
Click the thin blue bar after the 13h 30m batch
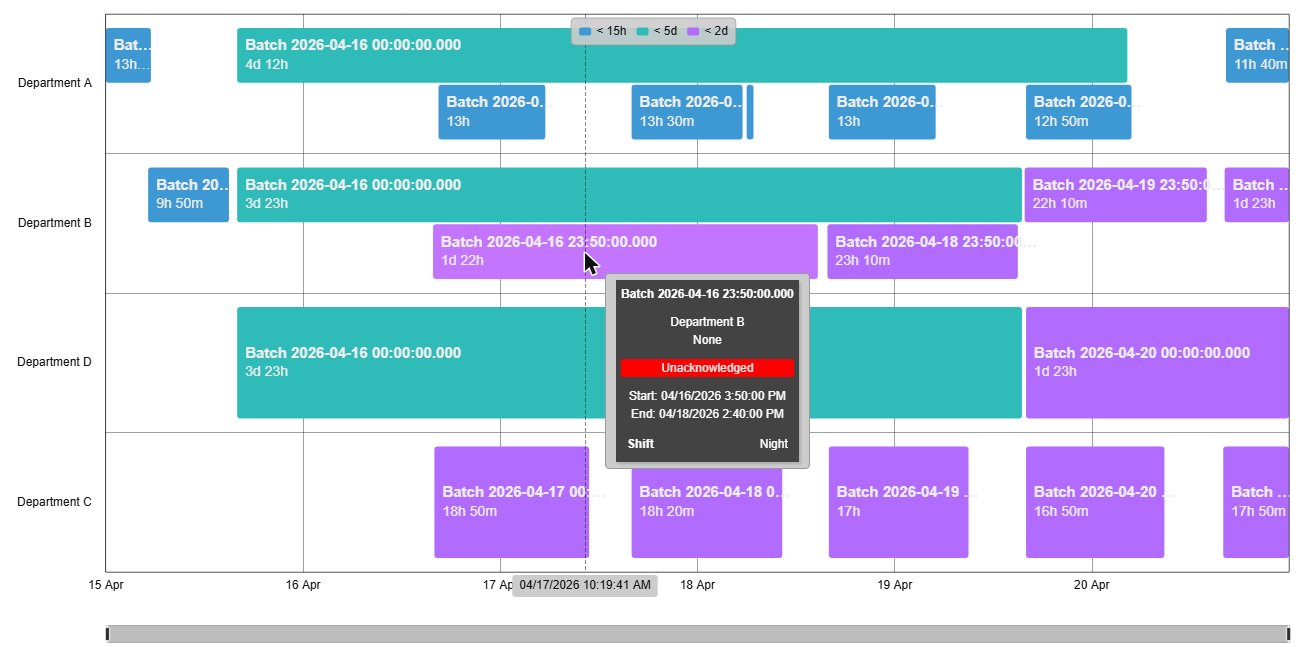pyautogui.click(x=750, y=112)
